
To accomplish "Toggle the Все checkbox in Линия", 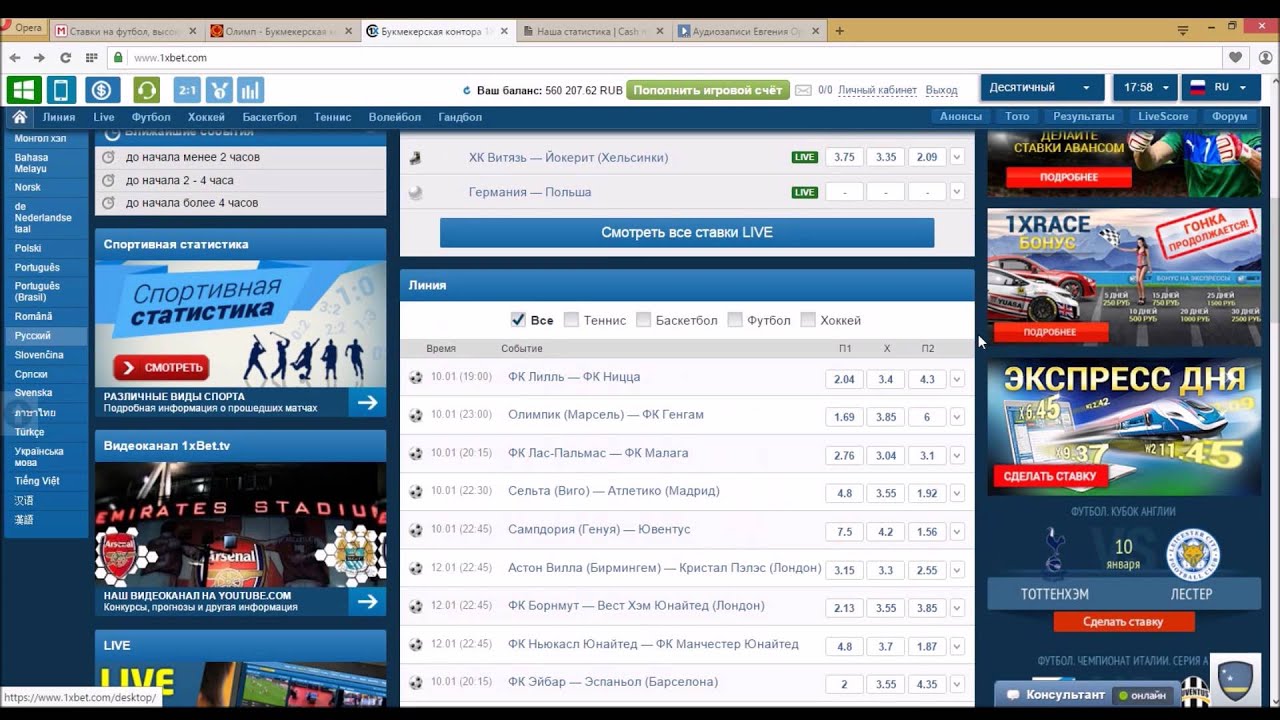I will pos(518,320).
